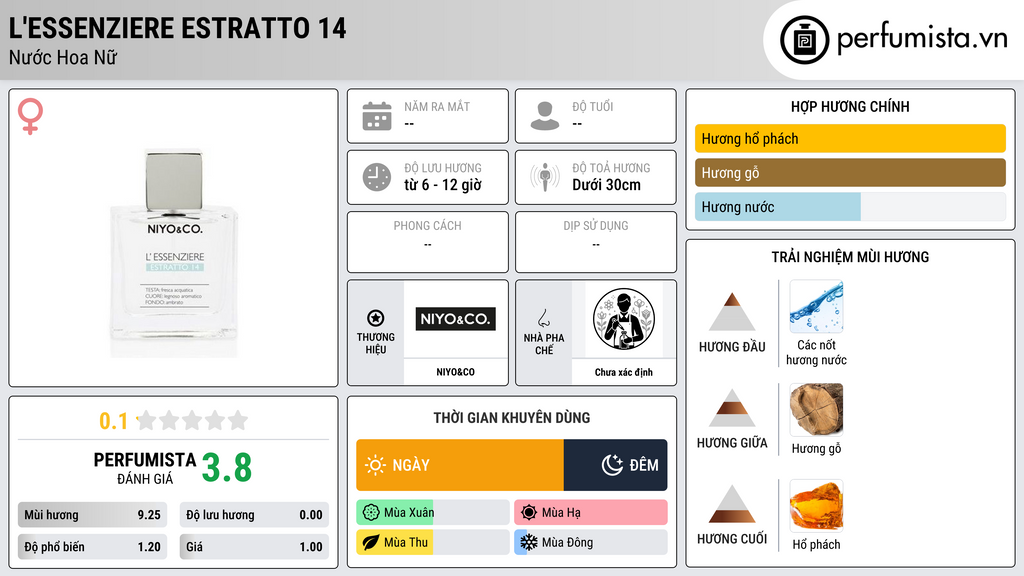The height and width of the screenshot is (576, 1024).
Task: Click the perfumer illustration circle icon
Action: click(624, 319)
